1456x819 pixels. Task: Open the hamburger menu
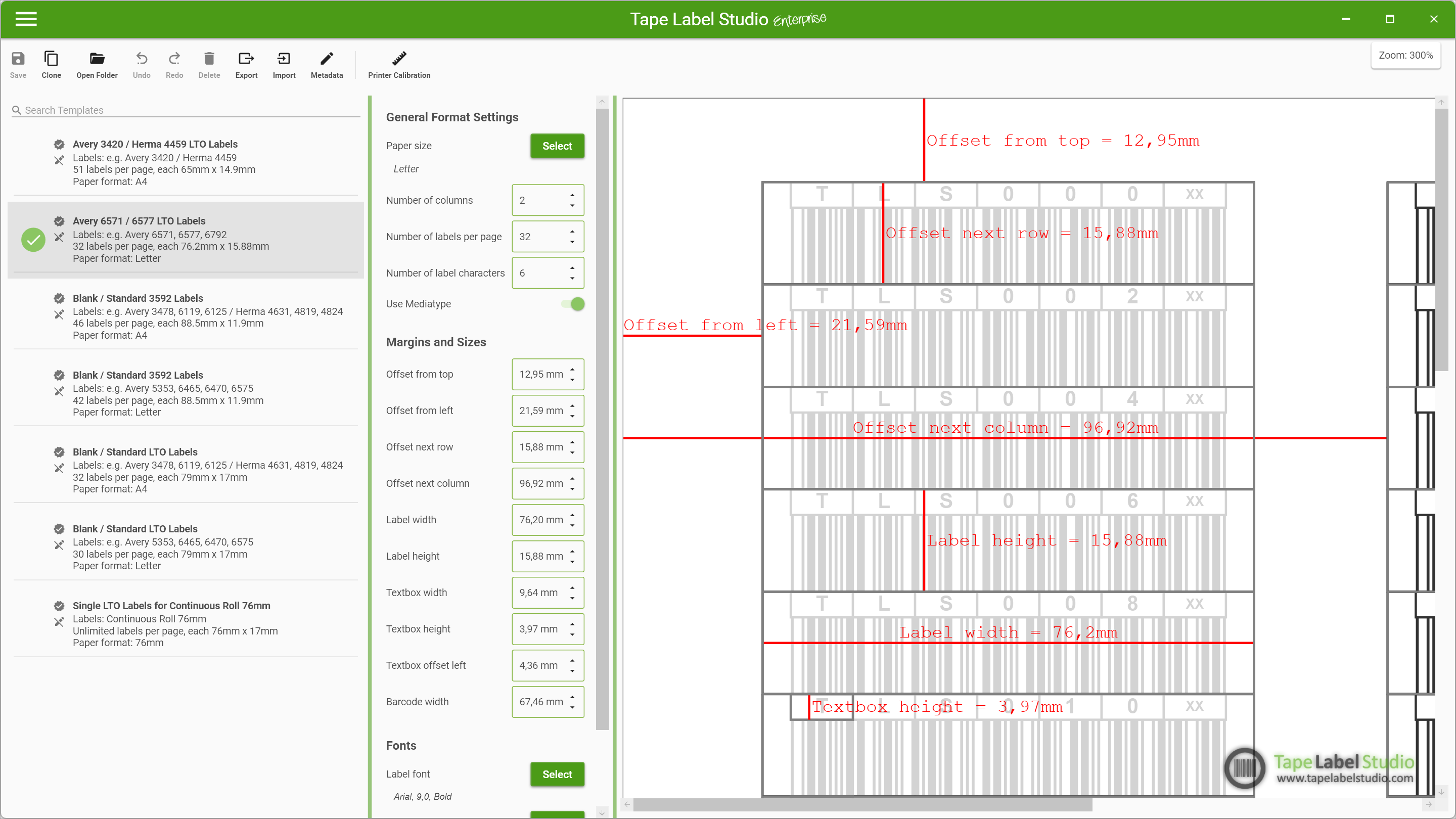26,19
